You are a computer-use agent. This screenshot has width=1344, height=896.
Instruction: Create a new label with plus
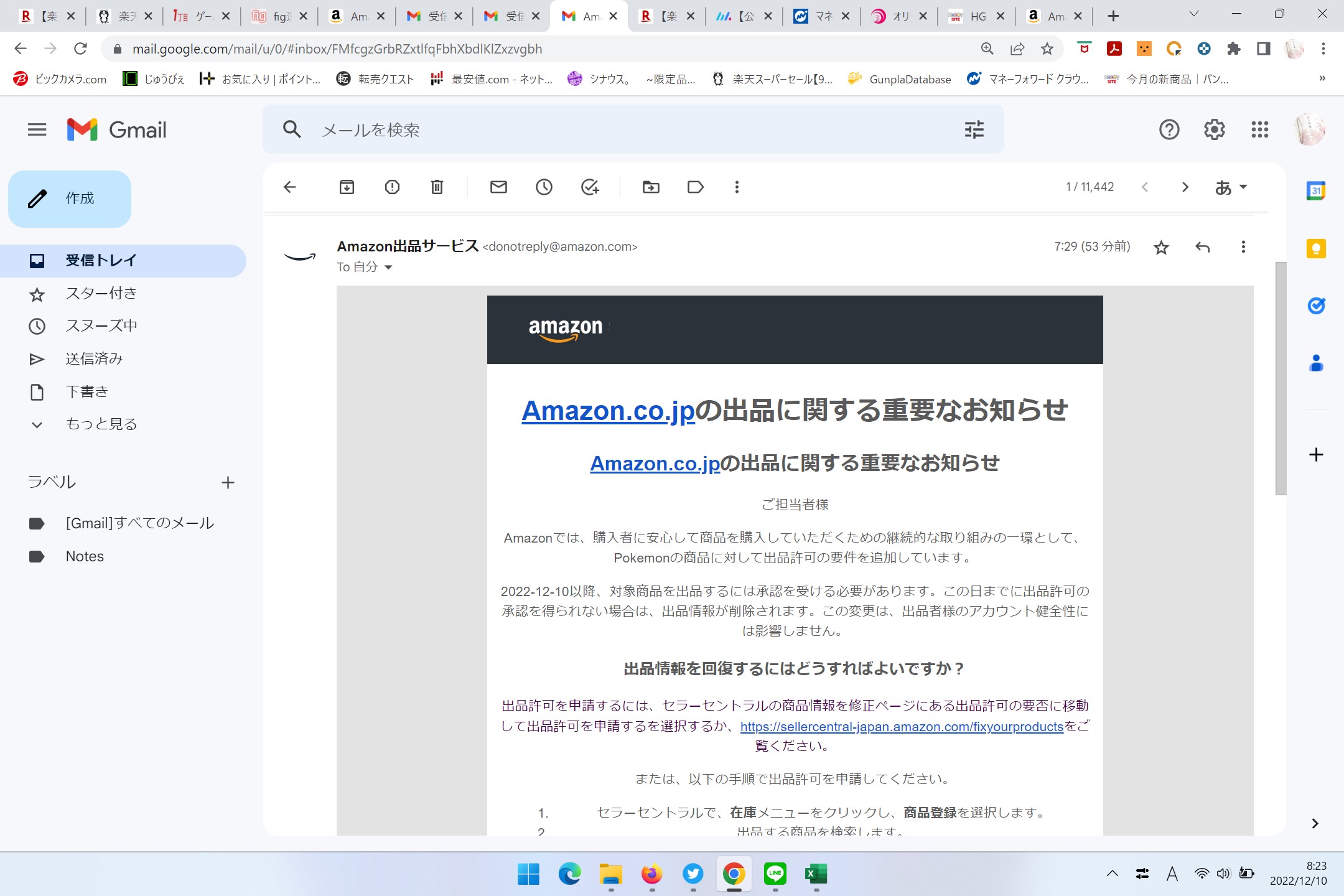coord(228,483)
